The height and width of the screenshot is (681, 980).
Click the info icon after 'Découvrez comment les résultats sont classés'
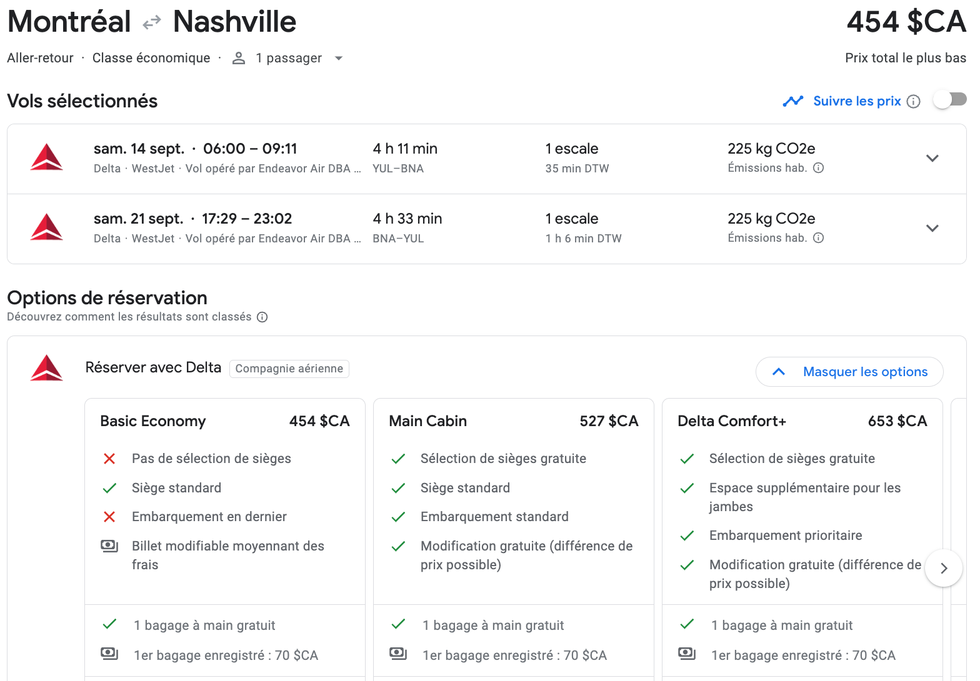pyautogui.click(x=261, y=317)
